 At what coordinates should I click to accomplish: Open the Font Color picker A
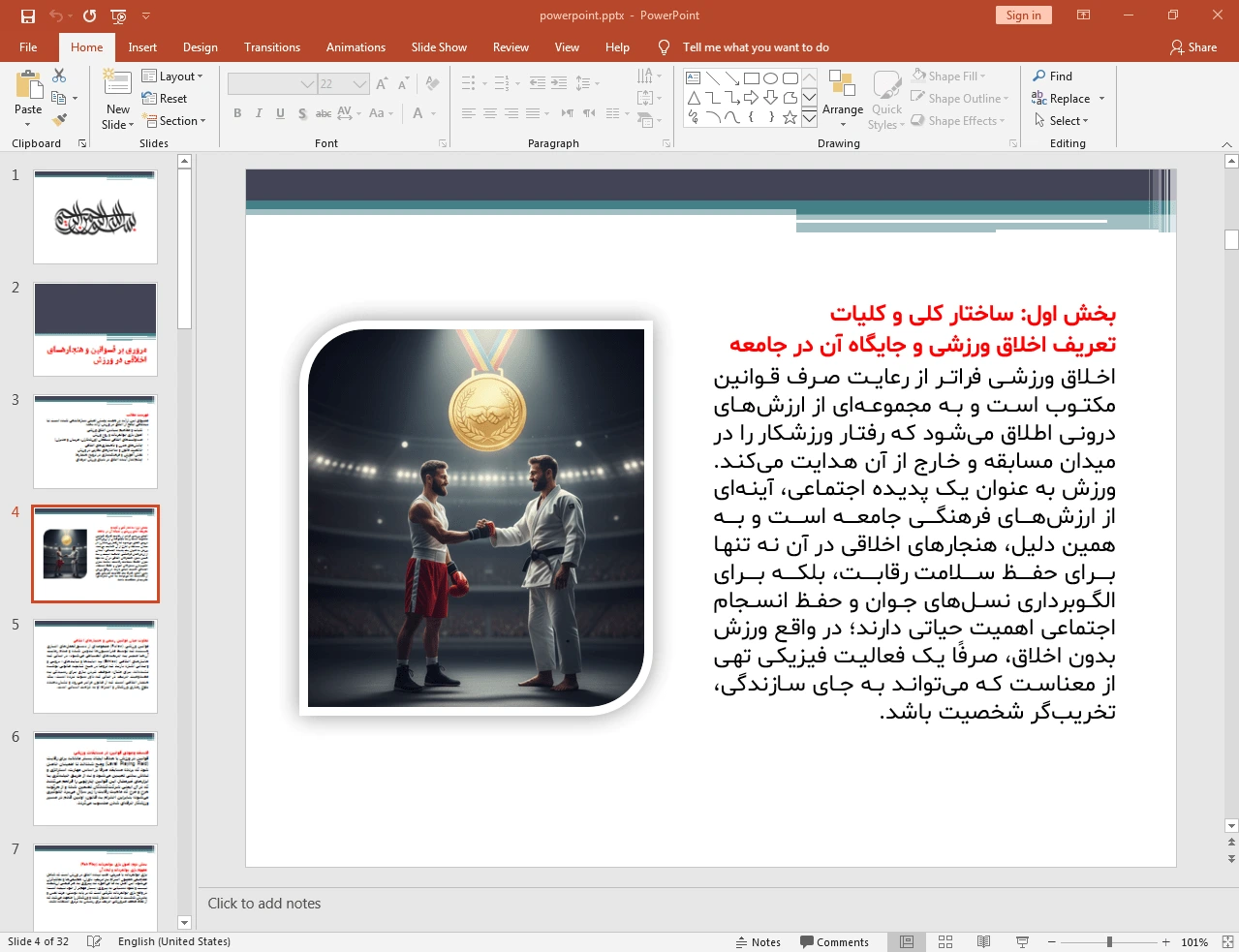pyautogui.click(x=418, y=113)
